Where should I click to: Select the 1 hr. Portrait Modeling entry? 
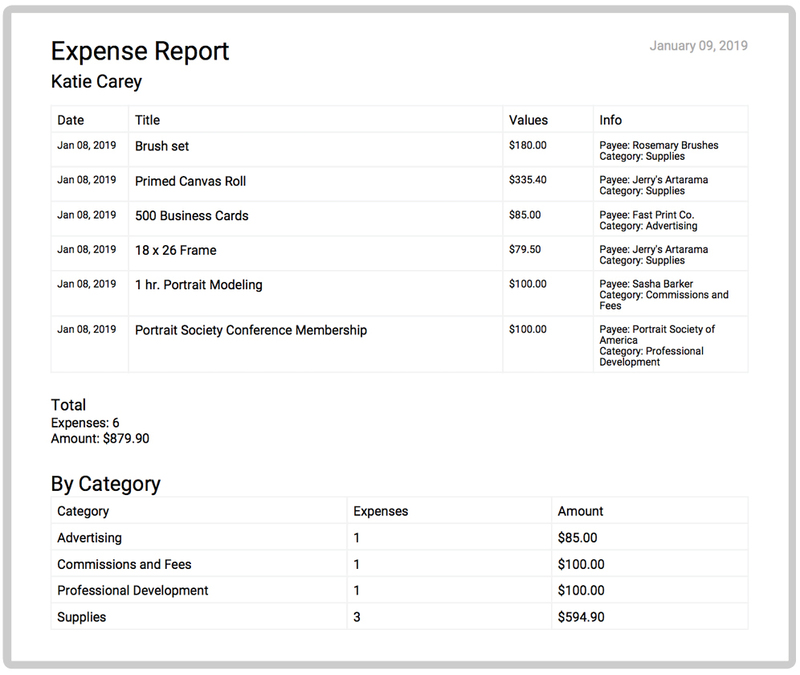pos(198,284)
